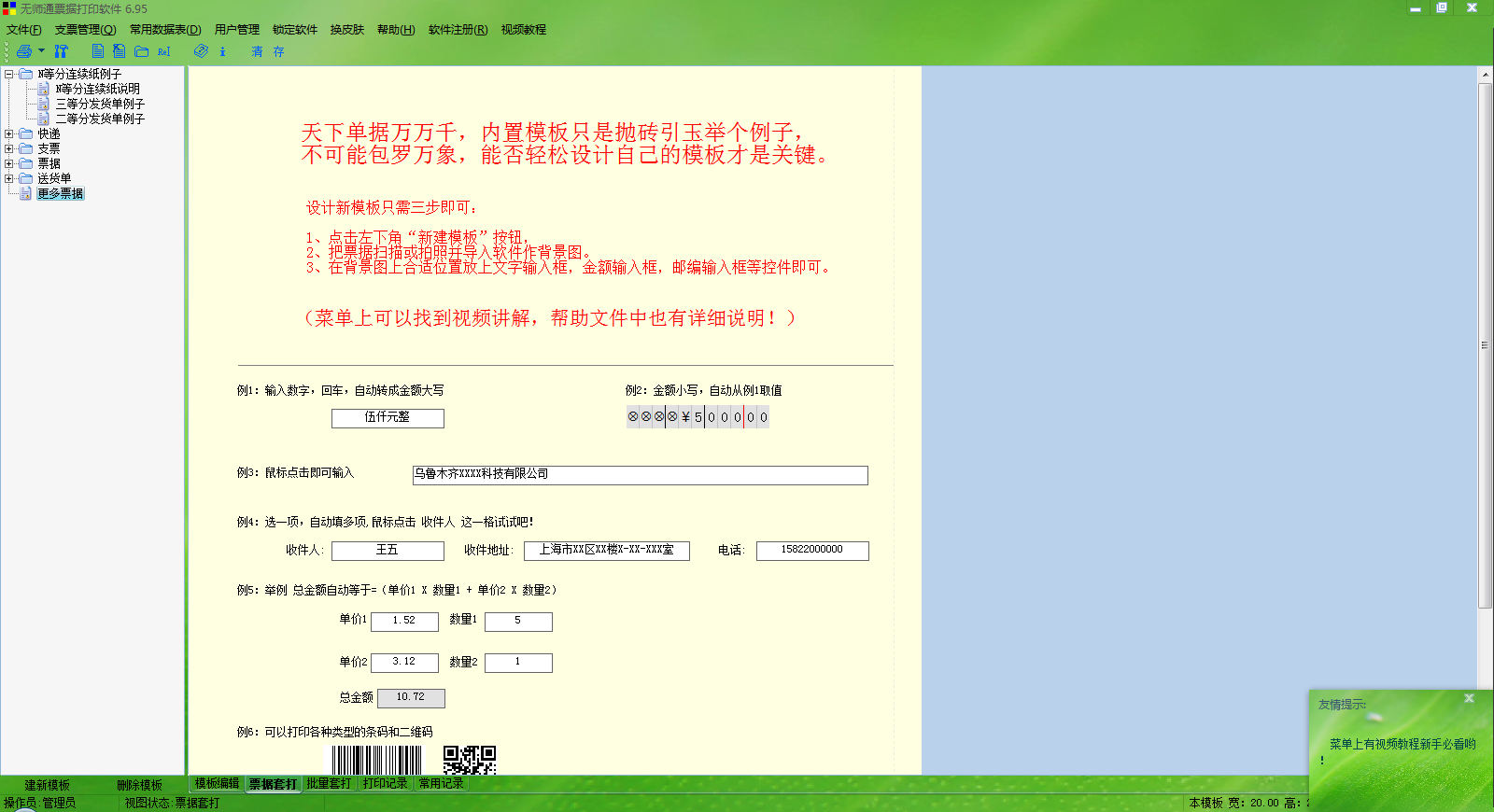Click the 存 (save) toolbar button
This screenshot has width=1494, height=812.
(278, 52)
